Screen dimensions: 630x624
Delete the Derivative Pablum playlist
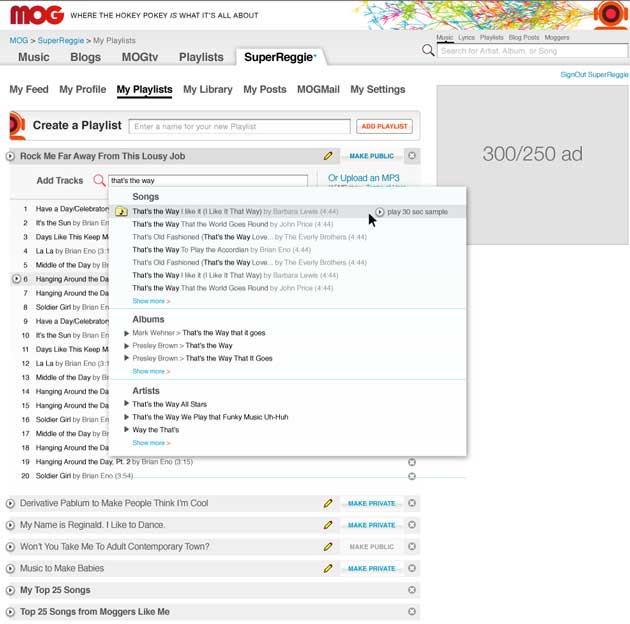tap(412, 503)
